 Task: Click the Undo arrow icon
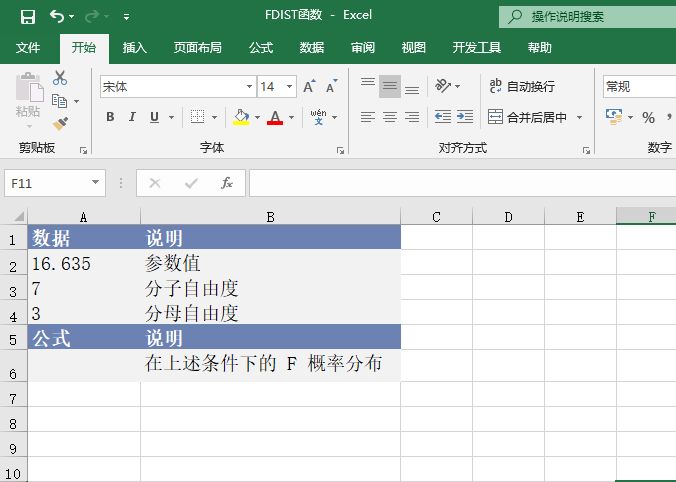(57, 16)
